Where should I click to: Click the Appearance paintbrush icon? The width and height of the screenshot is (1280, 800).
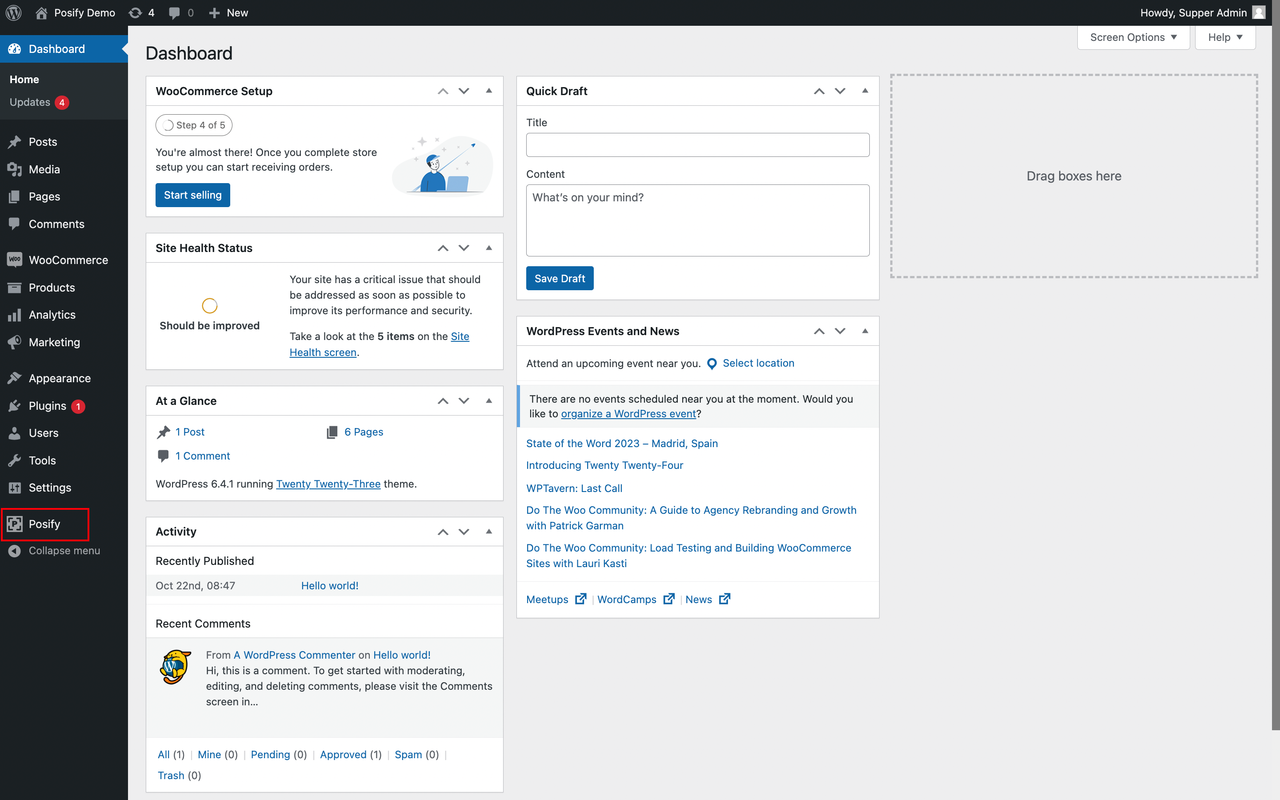pos(14,379)
